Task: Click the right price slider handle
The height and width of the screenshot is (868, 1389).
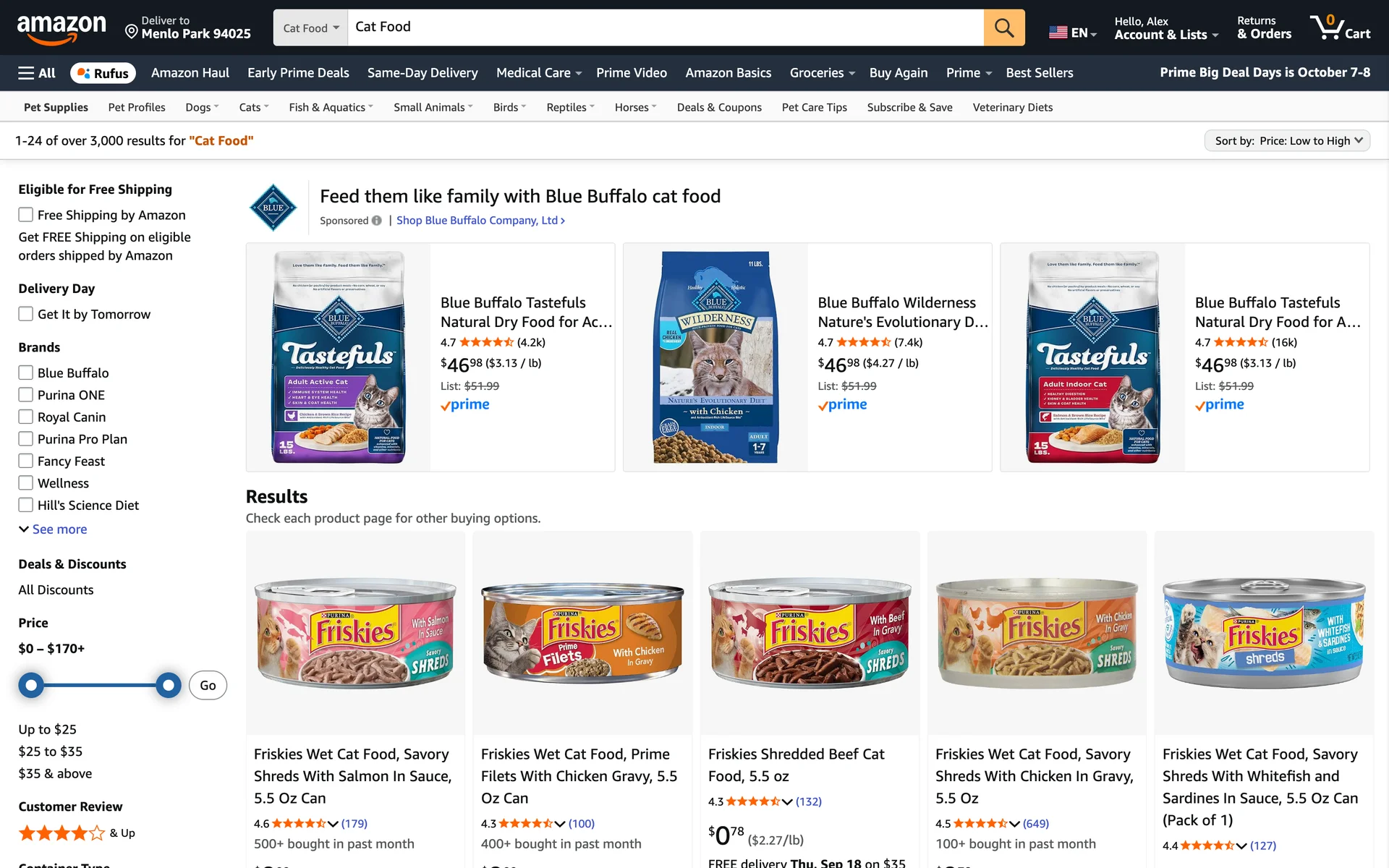Action: click(169, 685)
